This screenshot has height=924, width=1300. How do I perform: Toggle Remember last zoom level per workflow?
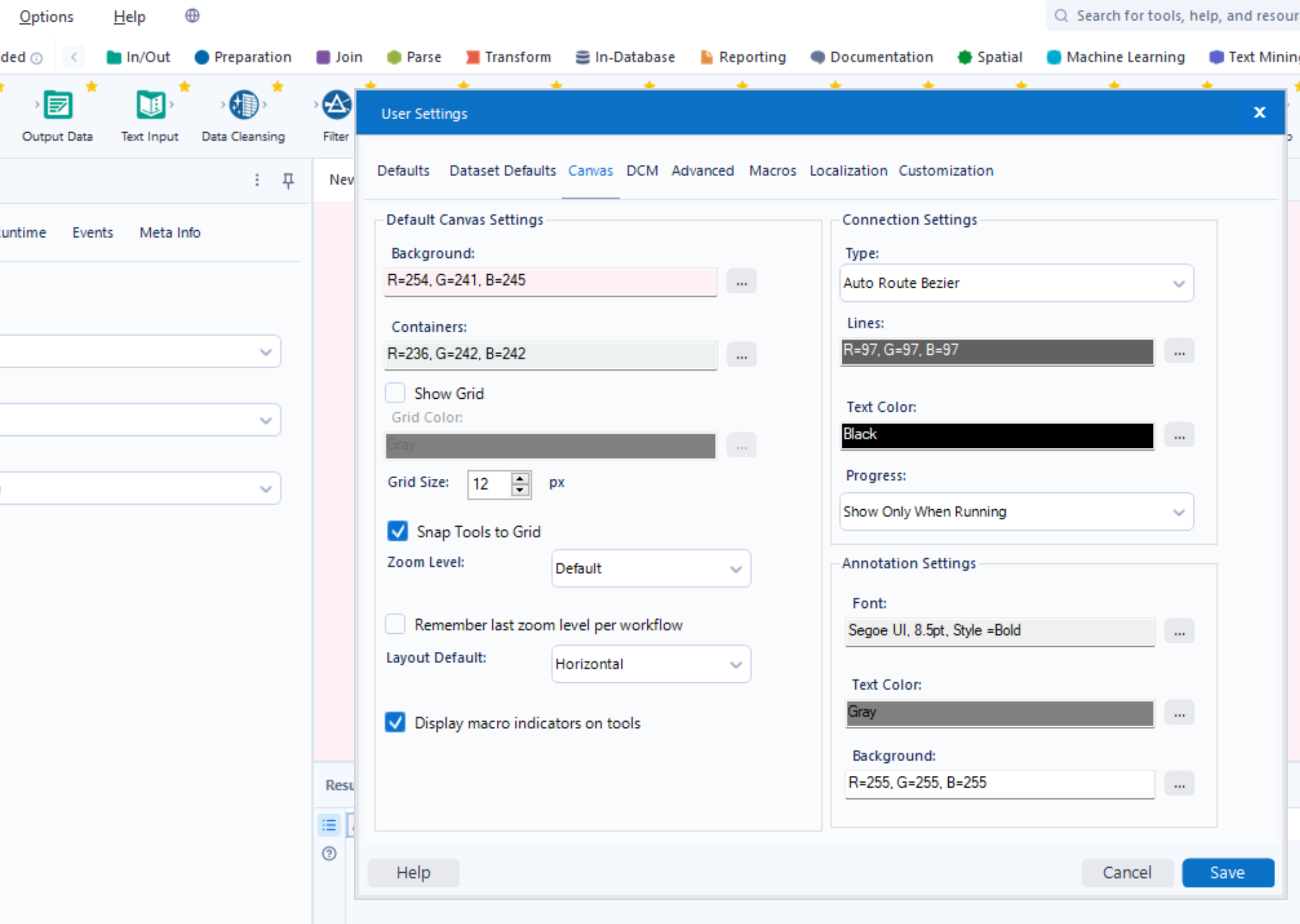396,624
